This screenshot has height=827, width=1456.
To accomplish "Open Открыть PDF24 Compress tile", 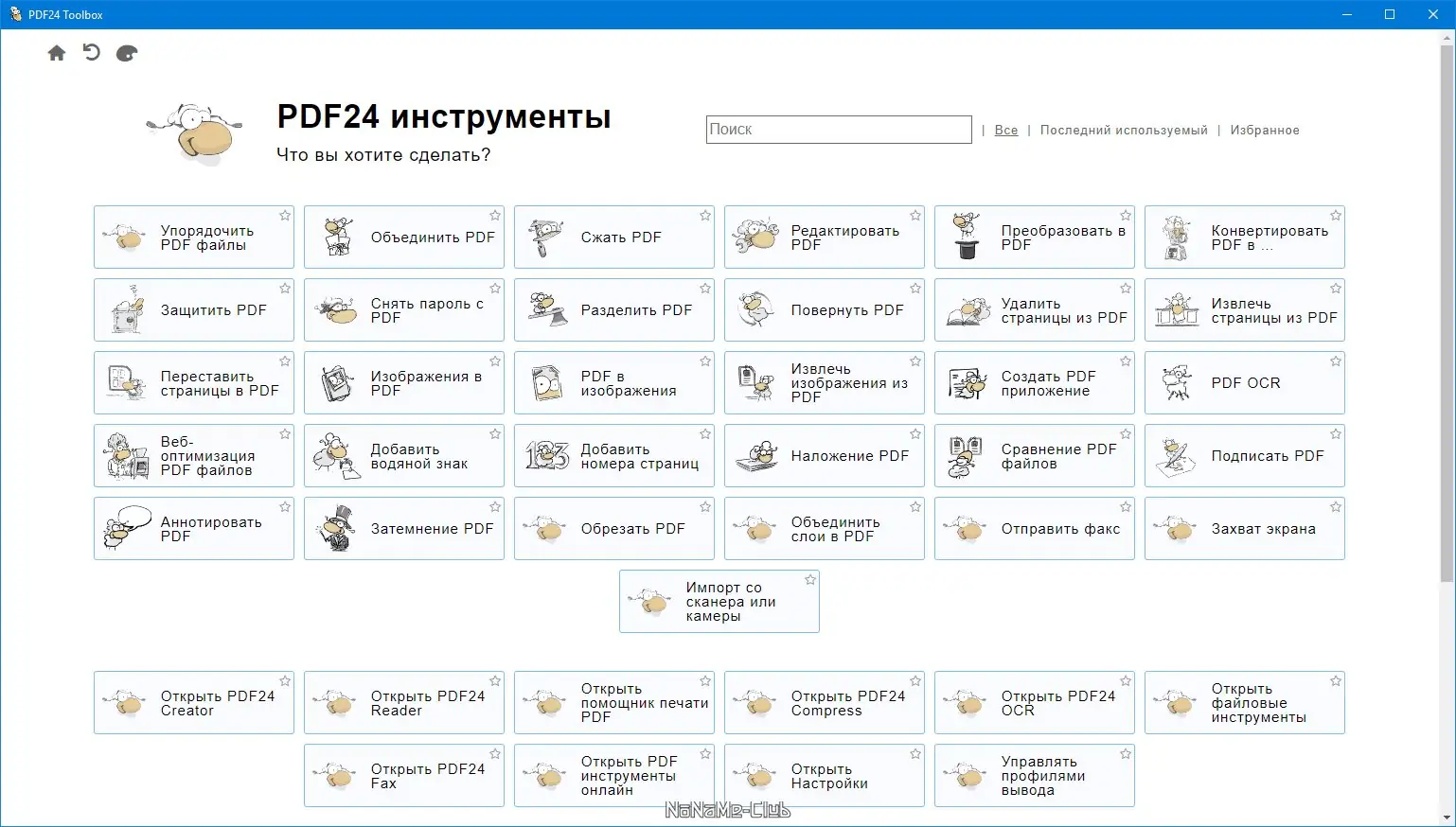I will (825, 703).
